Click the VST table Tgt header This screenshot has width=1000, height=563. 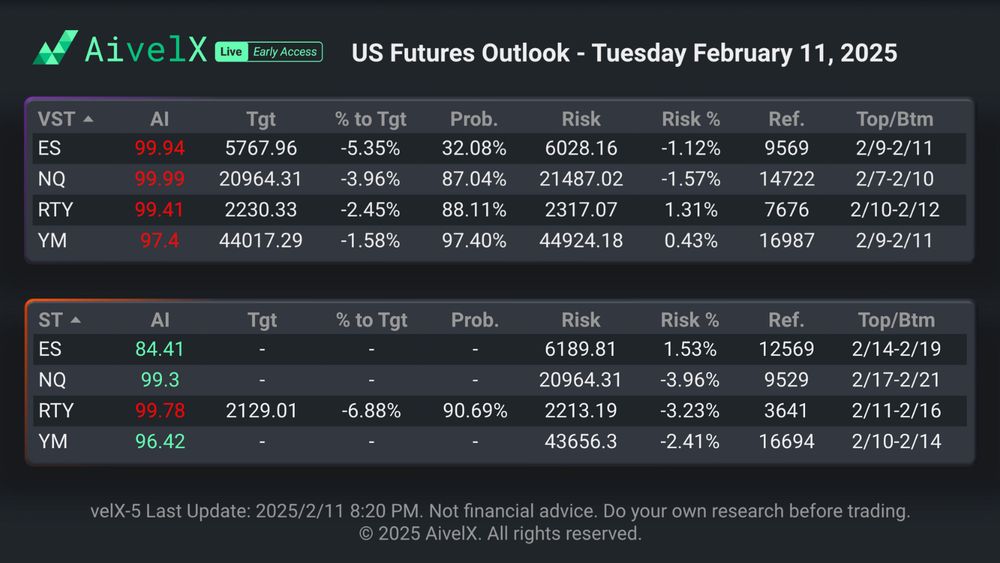click(x=261, y=119)
